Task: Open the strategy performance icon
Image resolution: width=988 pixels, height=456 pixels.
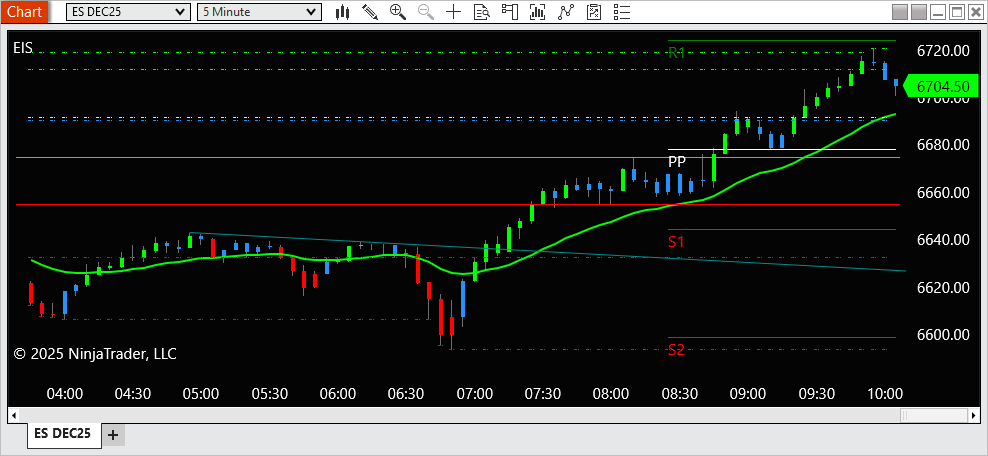Action: pyautogui.click(x=594, y=11)
